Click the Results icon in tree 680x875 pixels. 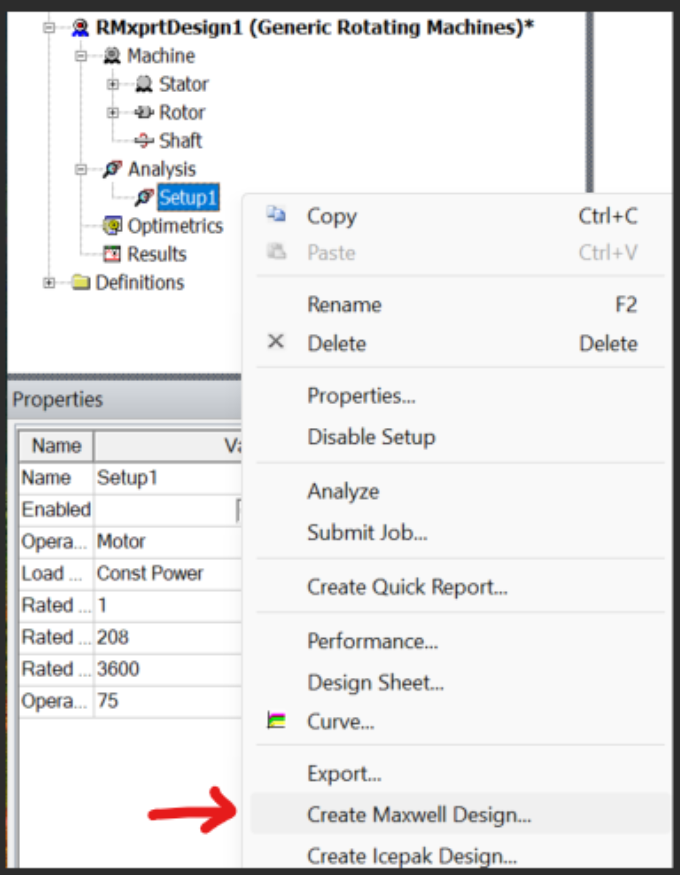[113, 254]
